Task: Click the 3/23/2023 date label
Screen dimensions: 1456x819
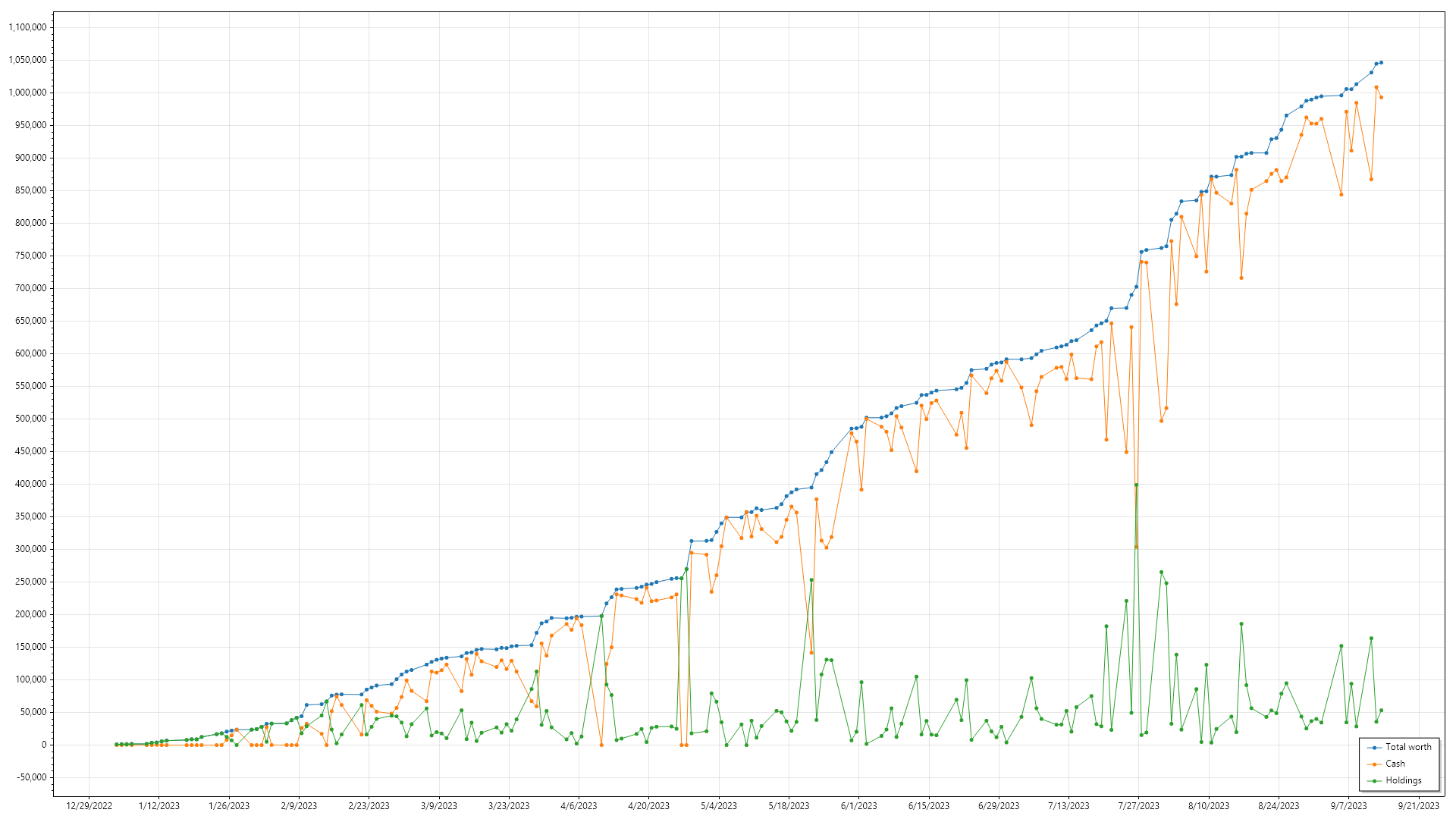Action: [509, 806]
